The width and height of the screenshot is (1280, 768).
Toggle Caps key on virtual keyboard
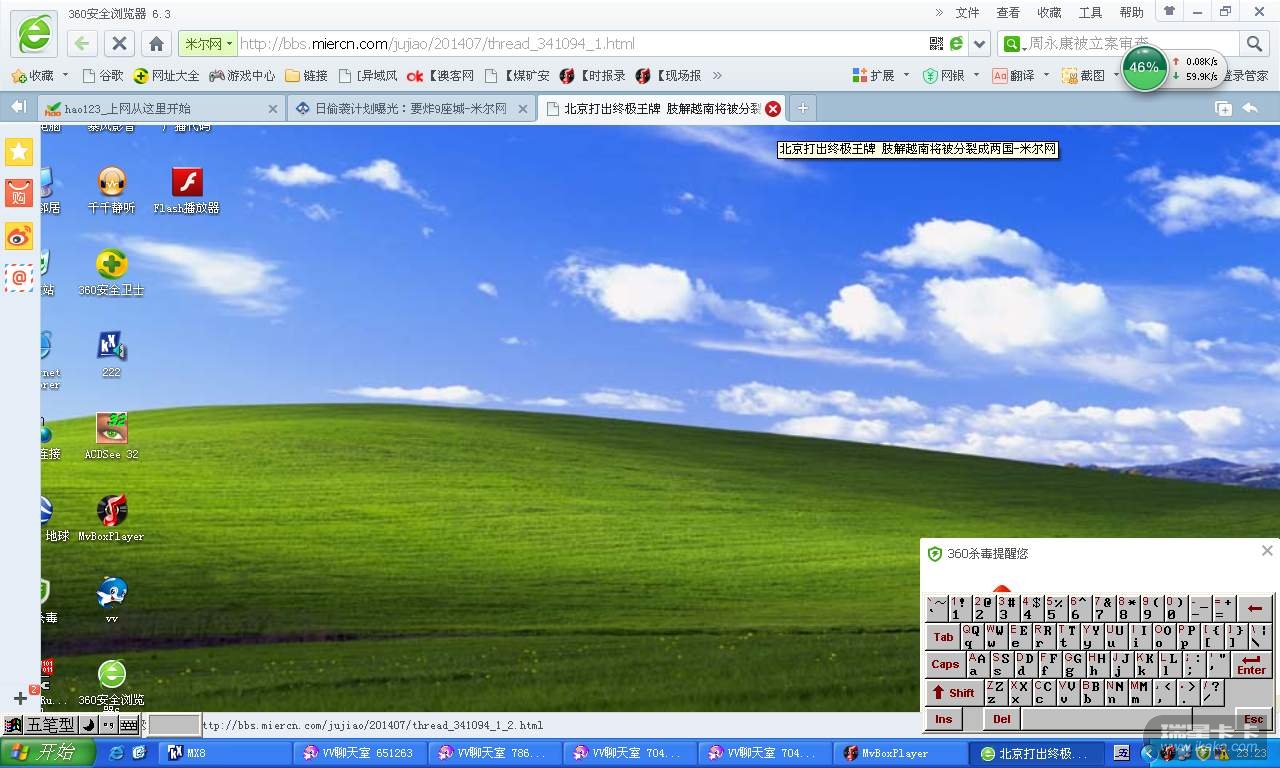[945, 664]
